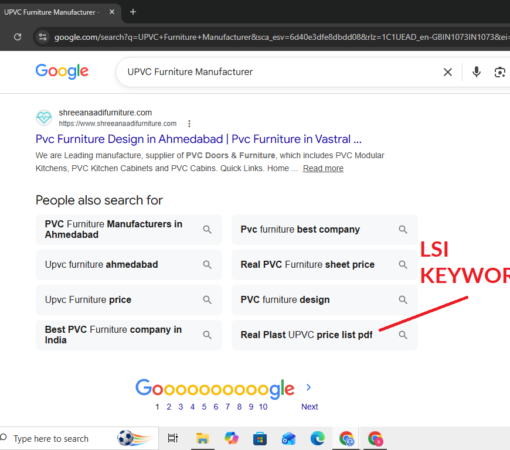Click shreeanaadifurniture.com site name

105,113
